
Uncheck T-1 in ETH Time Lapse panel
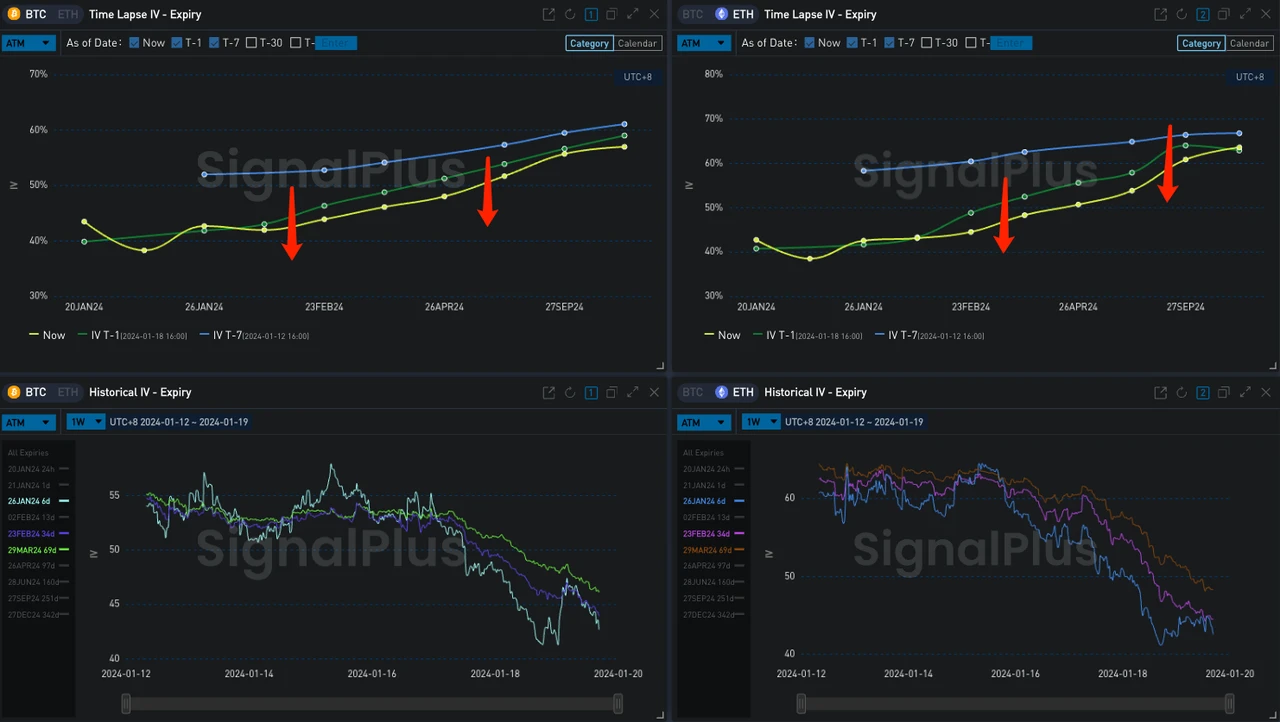[854, 43]
